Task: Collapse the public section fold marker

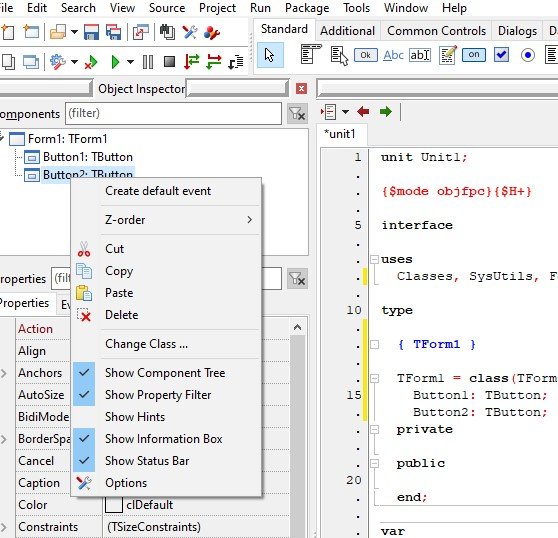Action: [x=374, y=463]
